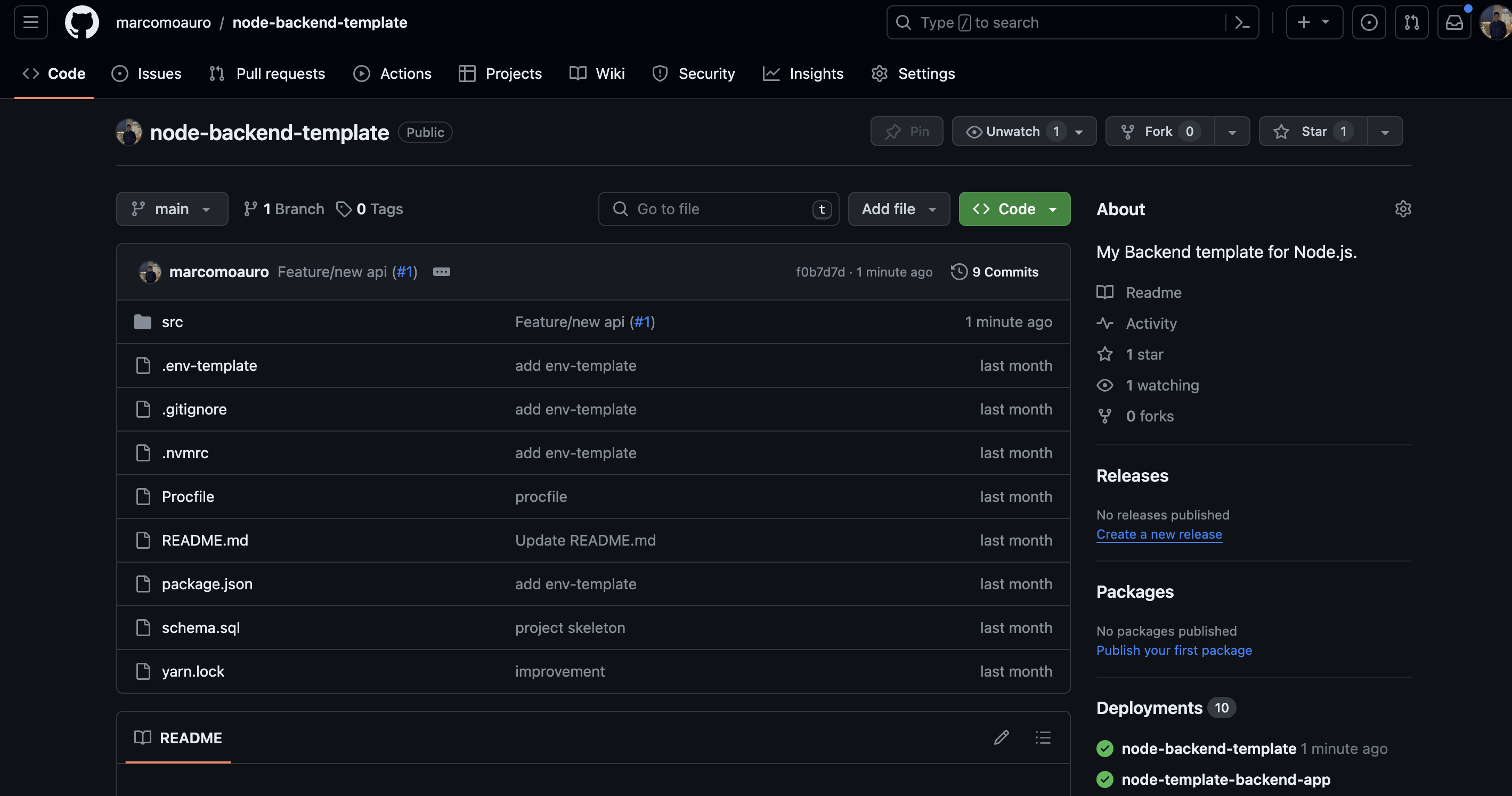The height and width of the screenshot is (796, 1512).
Task: Open the command palette icon in search bar
Action: (x=1241, y=22)
